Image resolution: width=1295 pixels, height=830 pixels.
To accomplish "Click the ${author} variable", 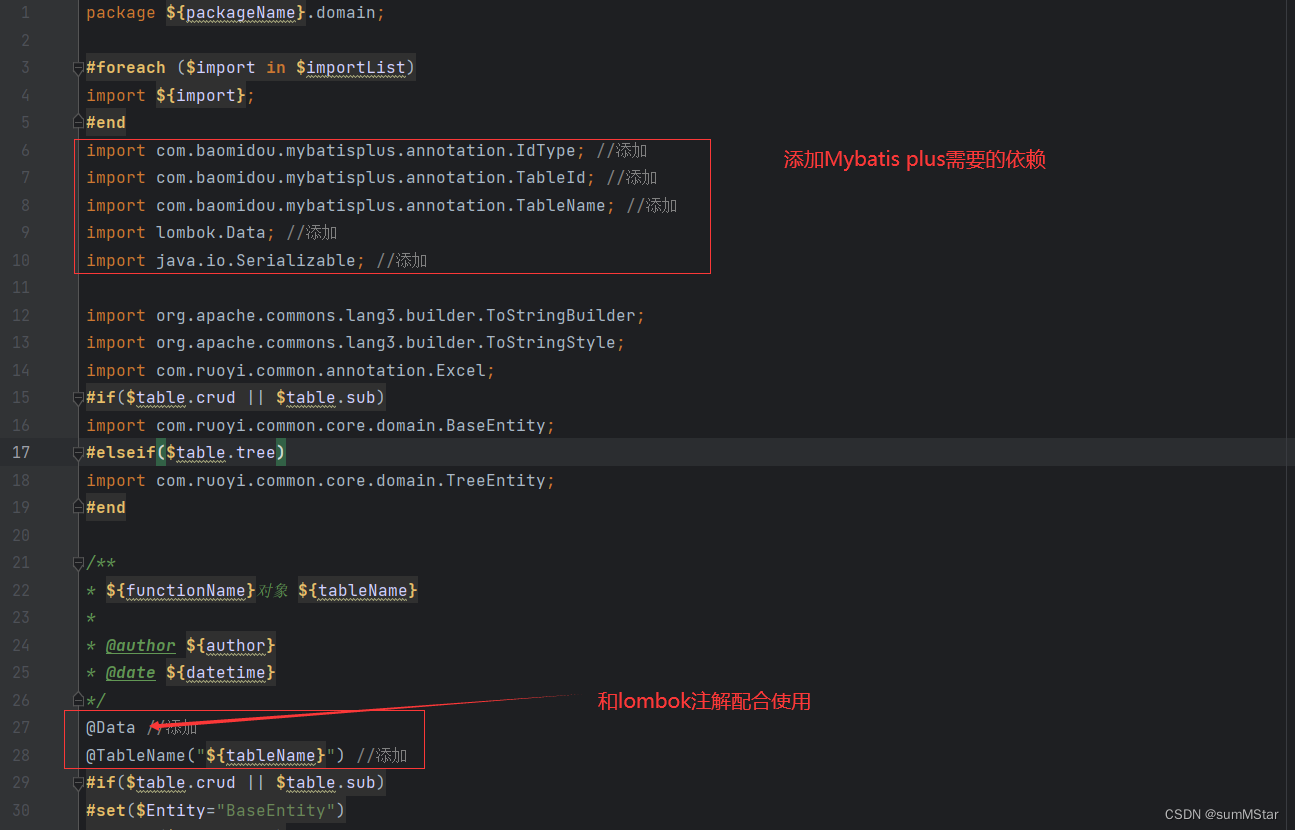I will click(231, 645).
